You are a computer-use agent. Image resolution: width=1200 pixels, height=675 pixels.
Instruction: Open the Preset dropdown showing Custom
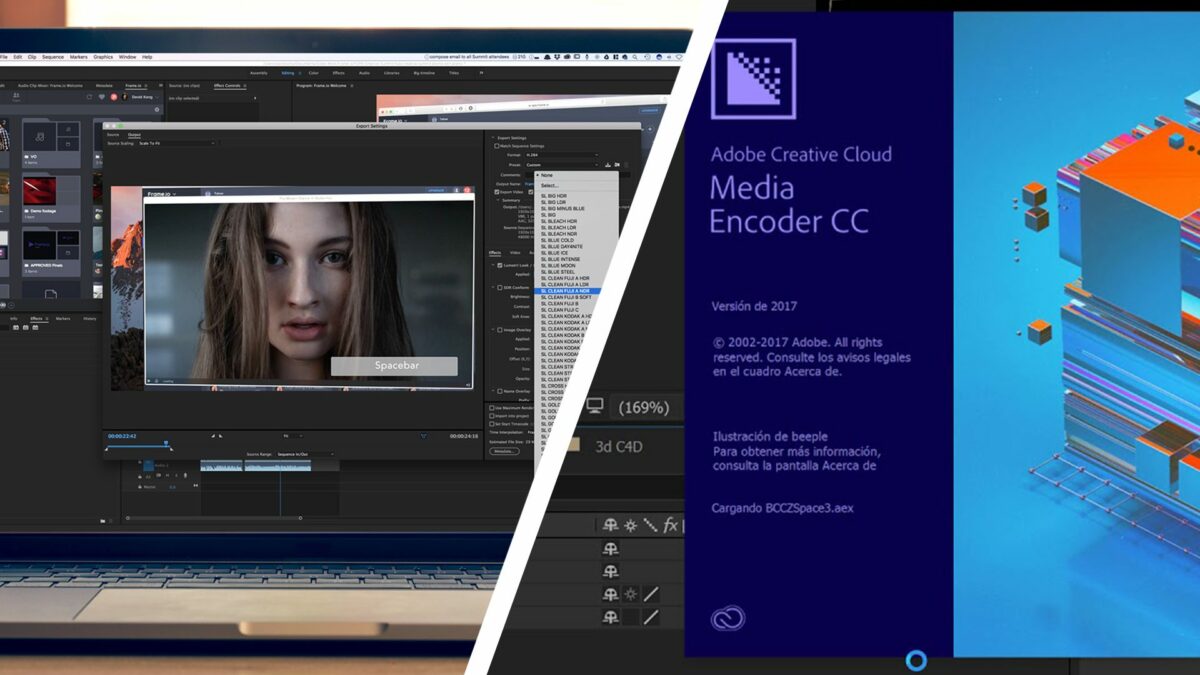tap(562, 165)
